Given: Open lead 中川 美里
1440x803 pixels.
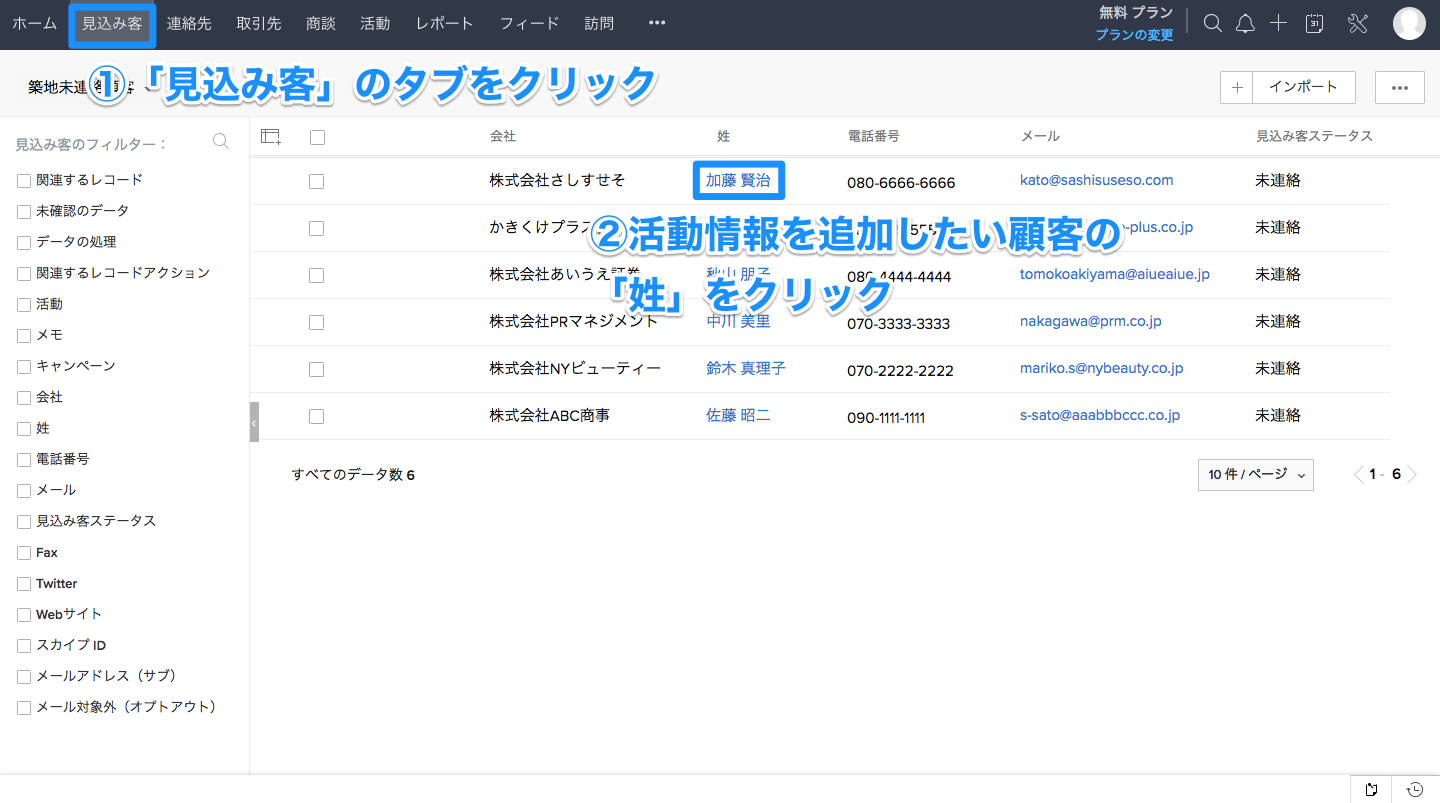Looking at the screenshot, I should tap(738, 321).
